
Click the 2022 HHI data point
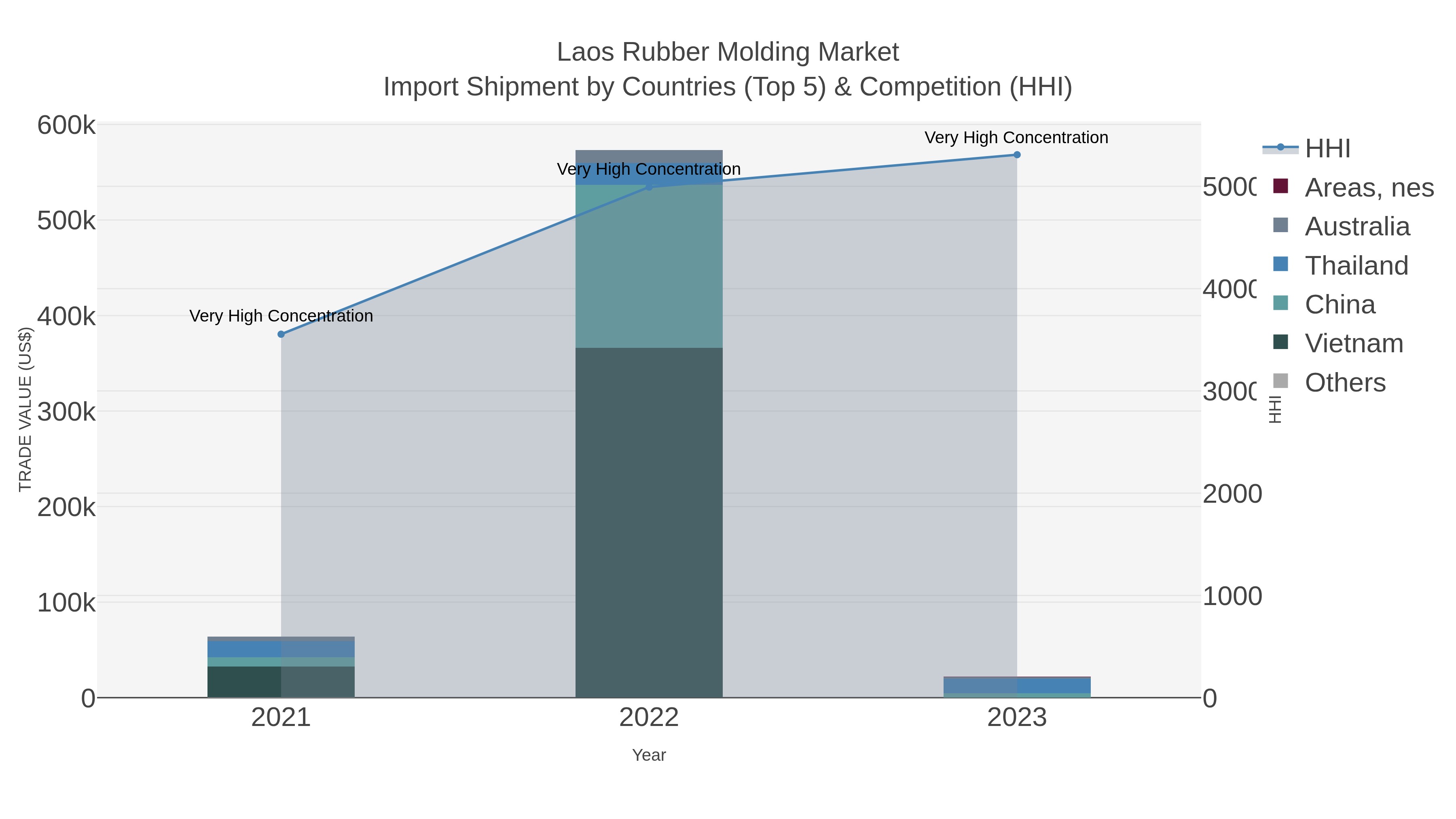649,187
